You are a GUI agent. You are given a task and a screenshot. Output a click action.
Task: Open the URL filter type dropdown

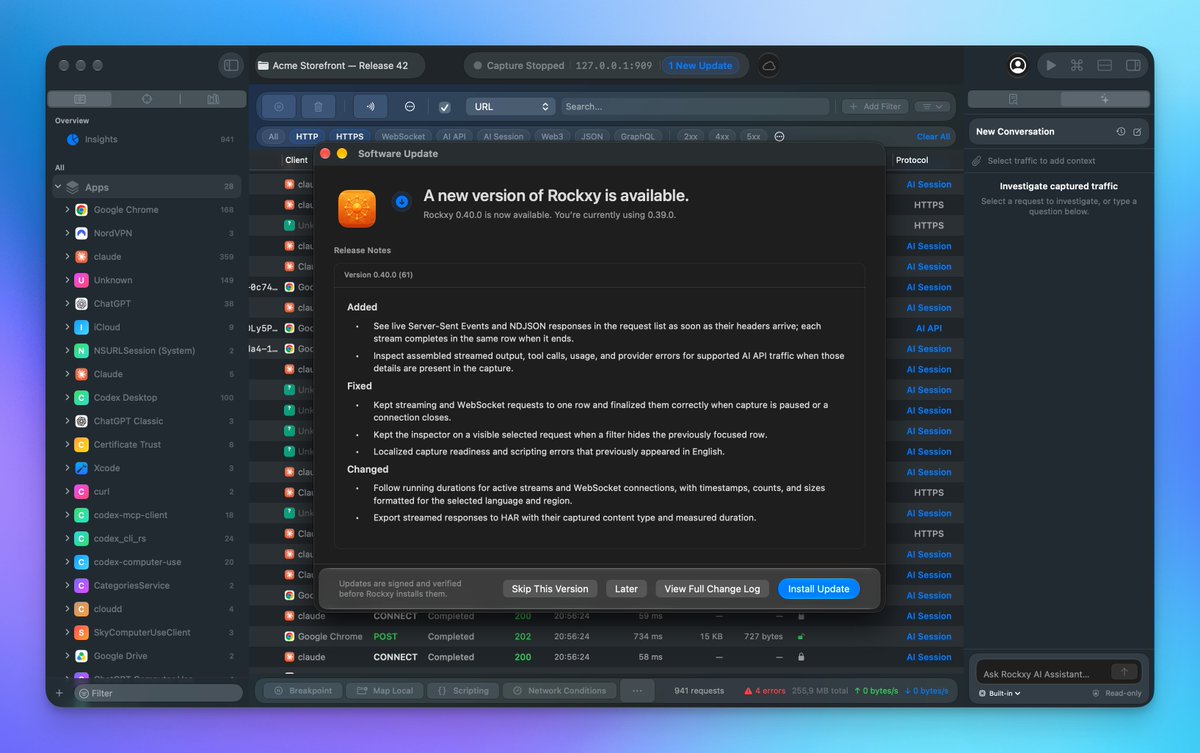pyautogui.click(x=510, y=106)
